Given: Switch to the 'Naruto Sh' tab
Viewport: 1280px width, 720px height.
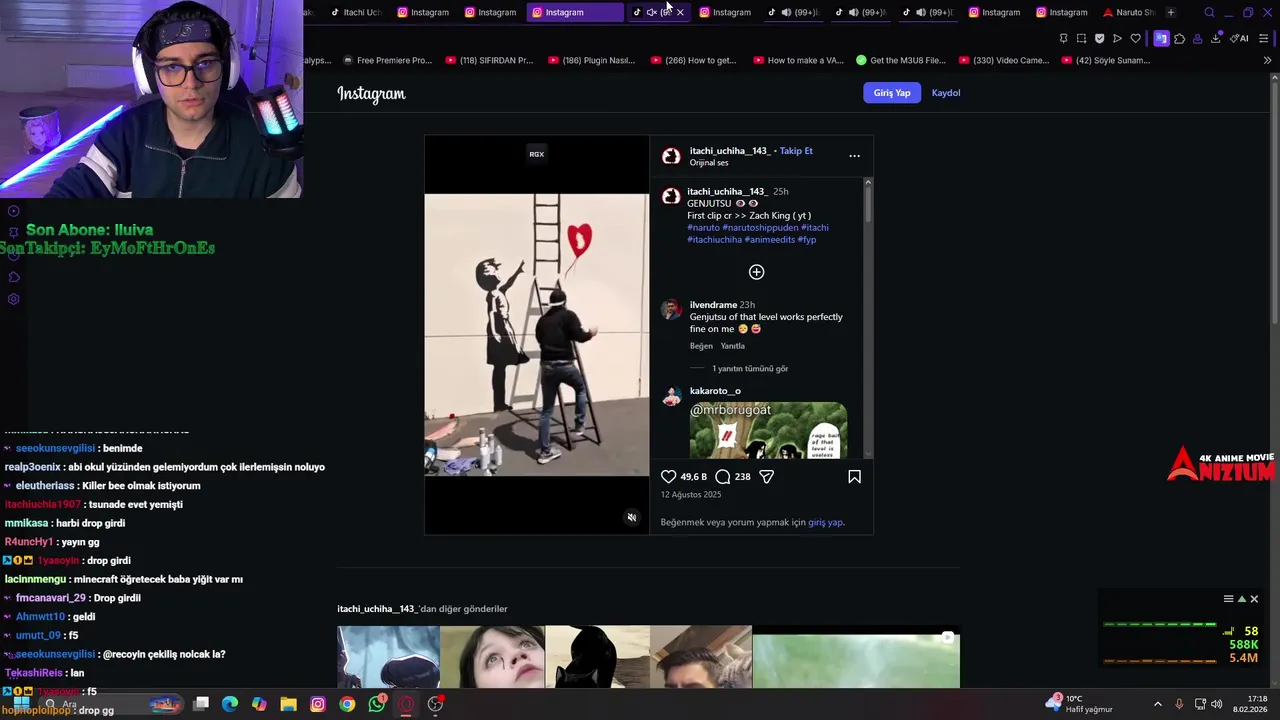Looking at the screenshot, I should click(x=1129, y=12).
